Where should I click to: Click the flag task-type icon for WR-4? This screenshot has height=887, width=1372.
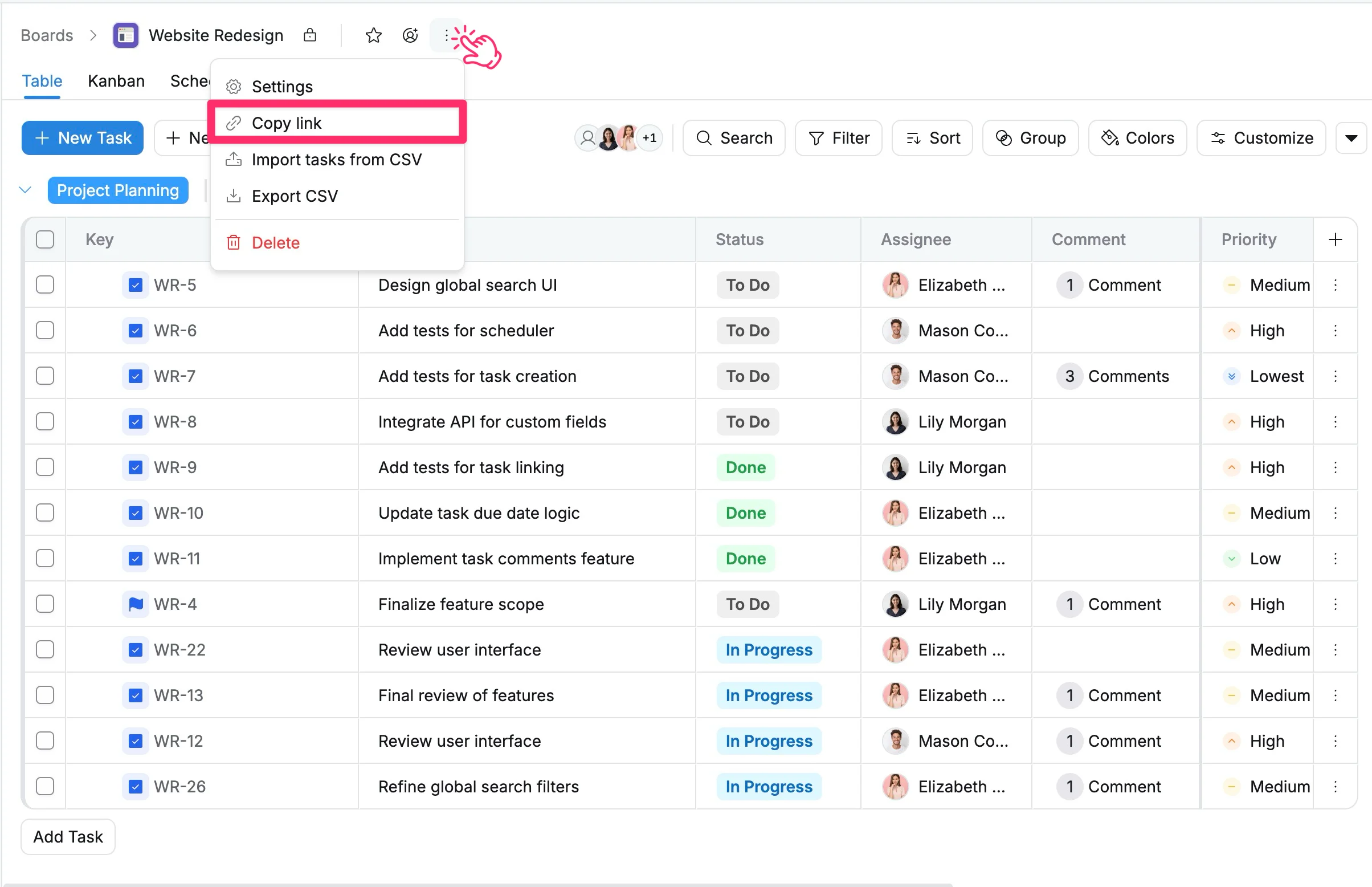click(135, 604)
